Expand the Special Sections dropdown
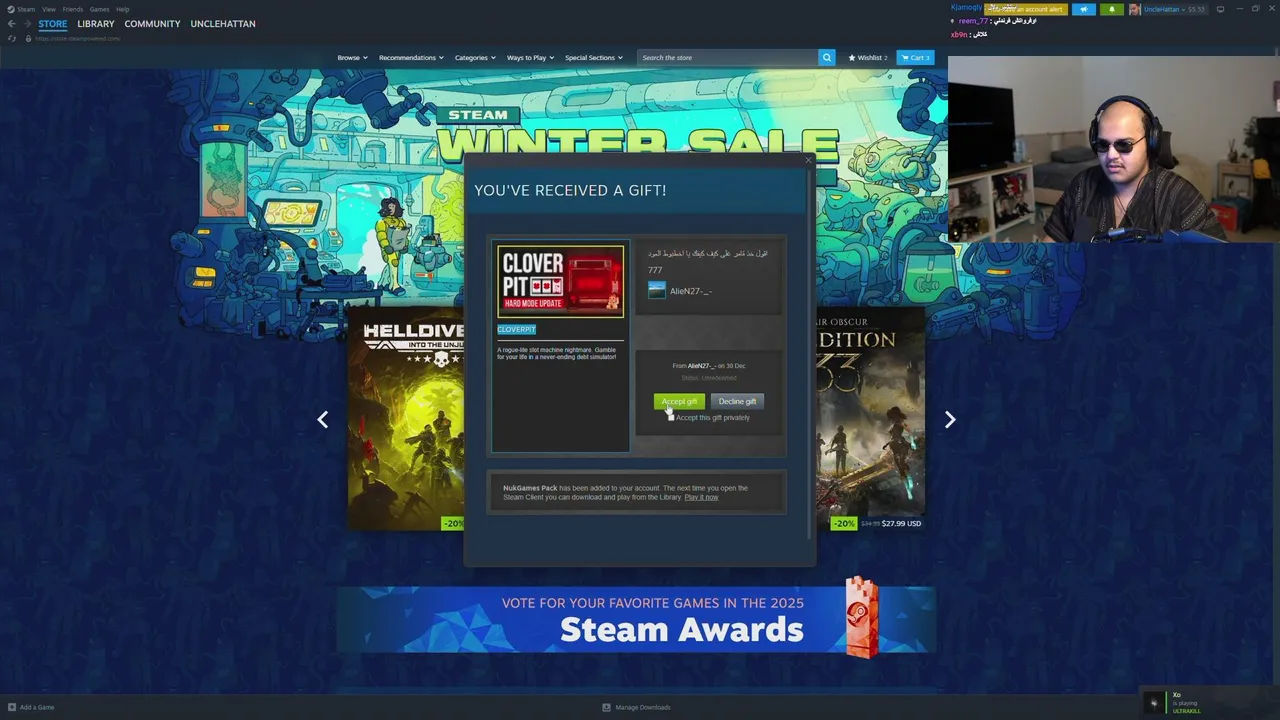Viewport: 1280px width, 720px height. click(594, 57)
